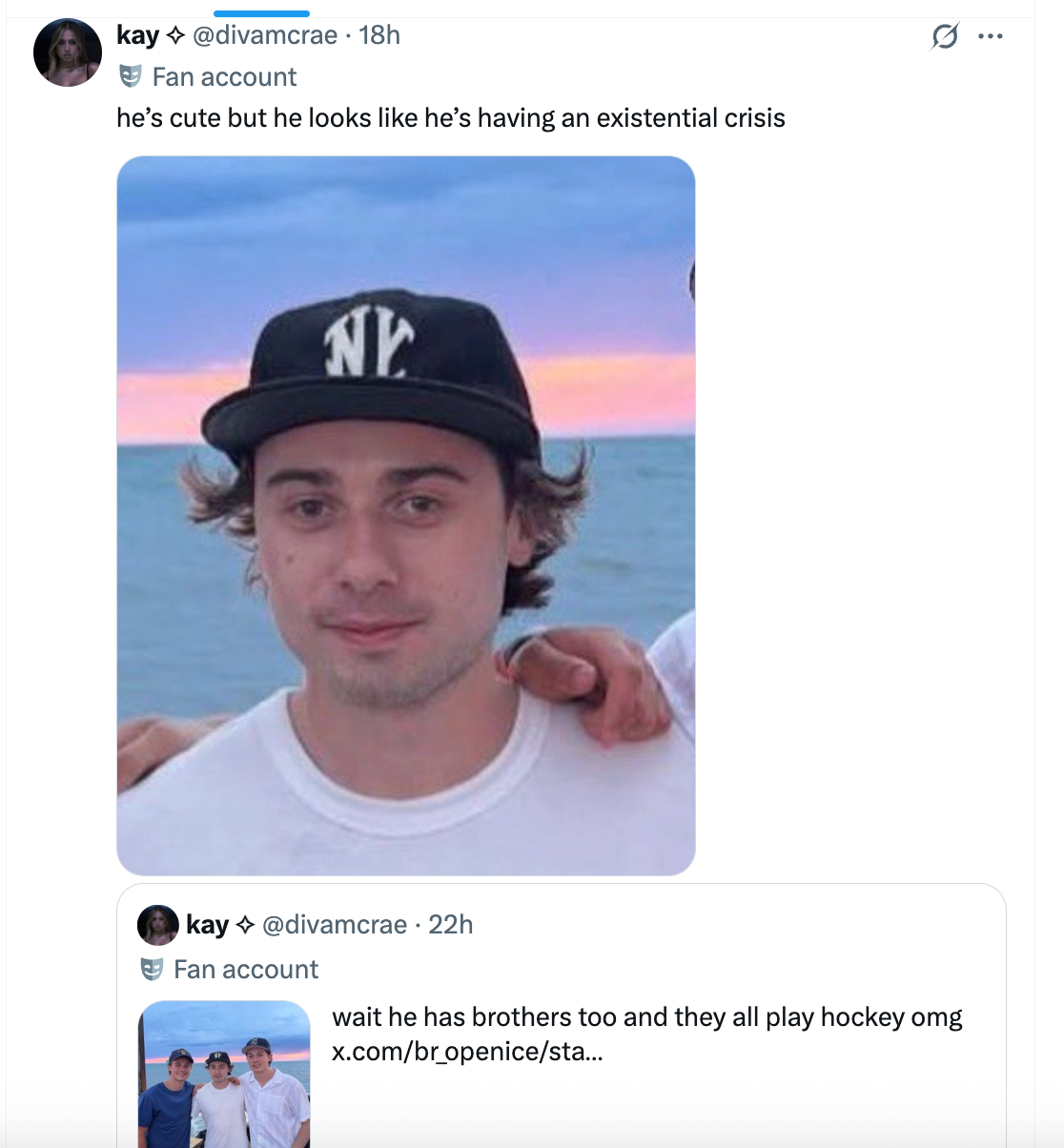Click the mask icon beside top Fan account

131,76
